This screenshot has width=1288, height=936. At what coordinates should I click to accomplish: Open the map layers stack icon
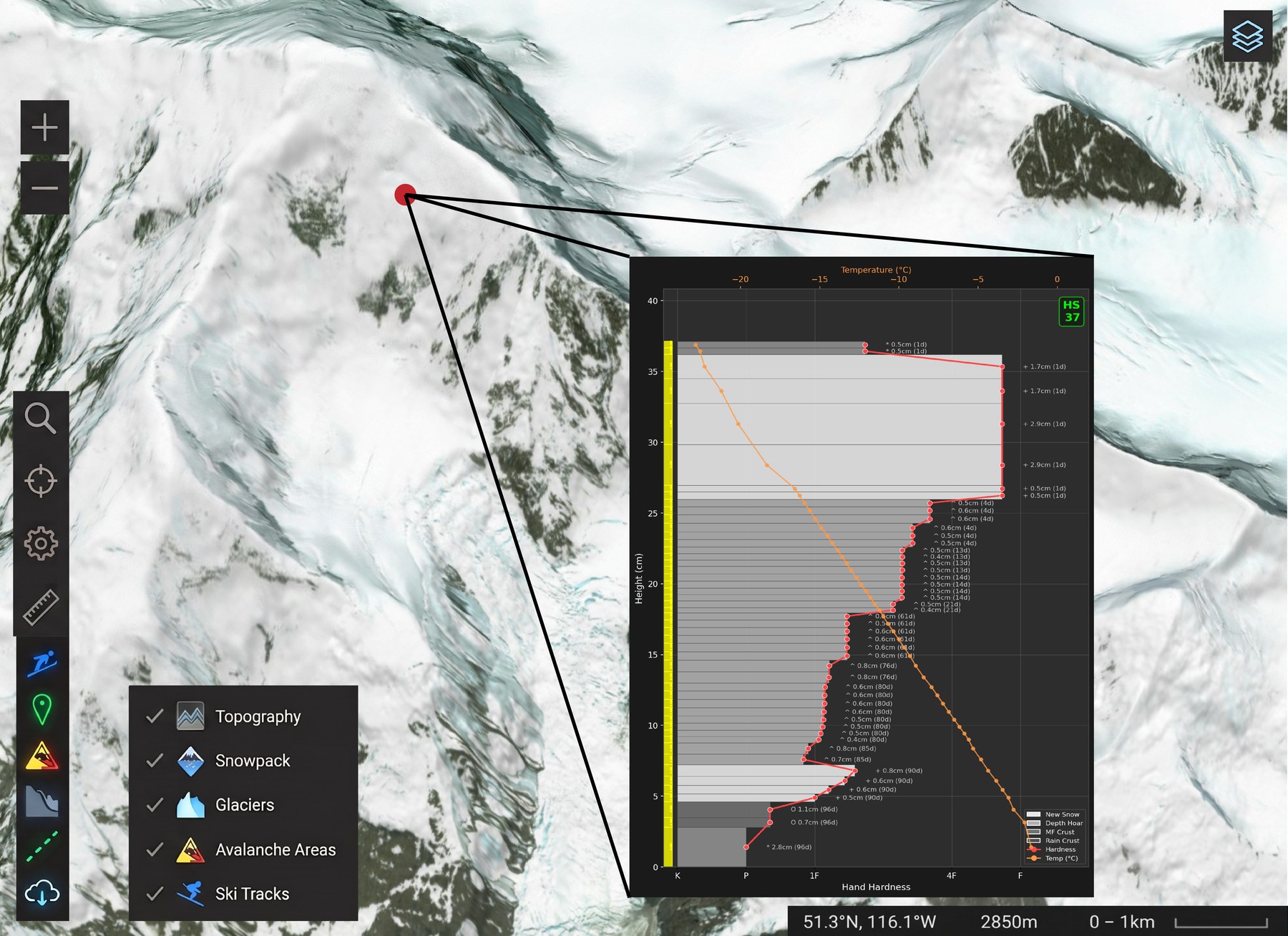click(1247, 36)
